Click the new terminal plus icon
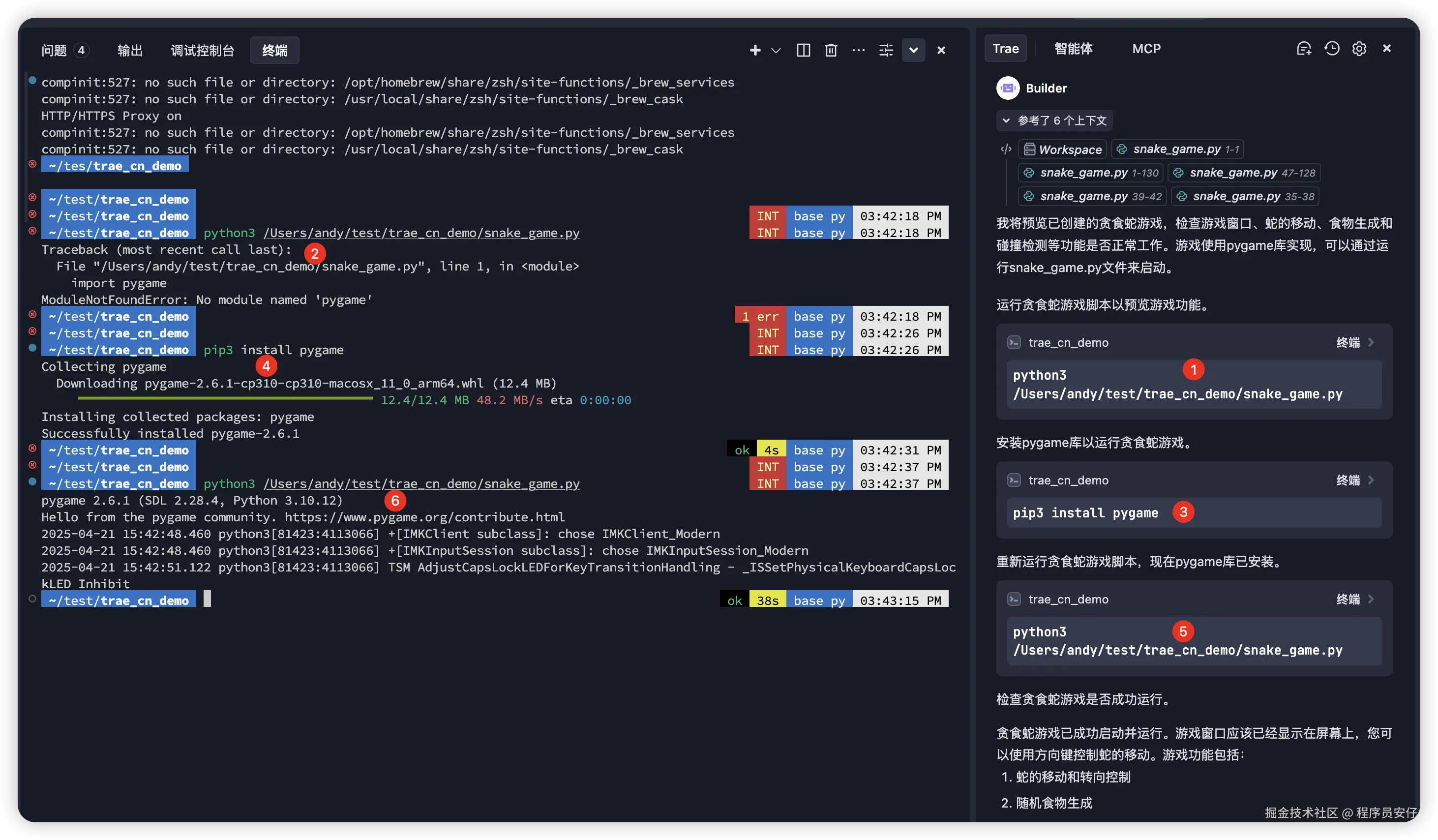Image resolution: width=1438 pixels, height=840 pixels. click(755, 50)
